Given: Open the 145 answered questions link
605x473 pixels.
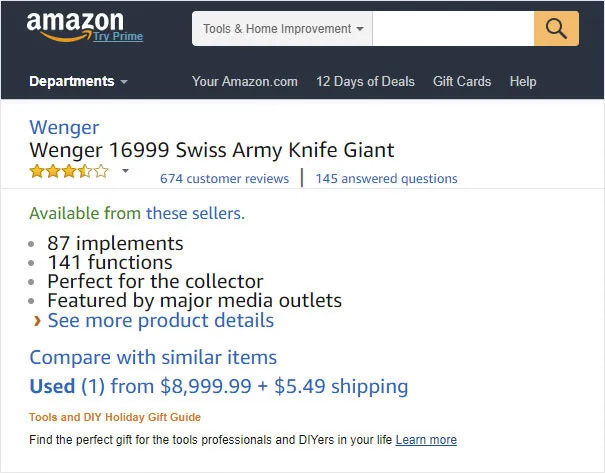Looking at the screenshot, I should click(386, 179).
